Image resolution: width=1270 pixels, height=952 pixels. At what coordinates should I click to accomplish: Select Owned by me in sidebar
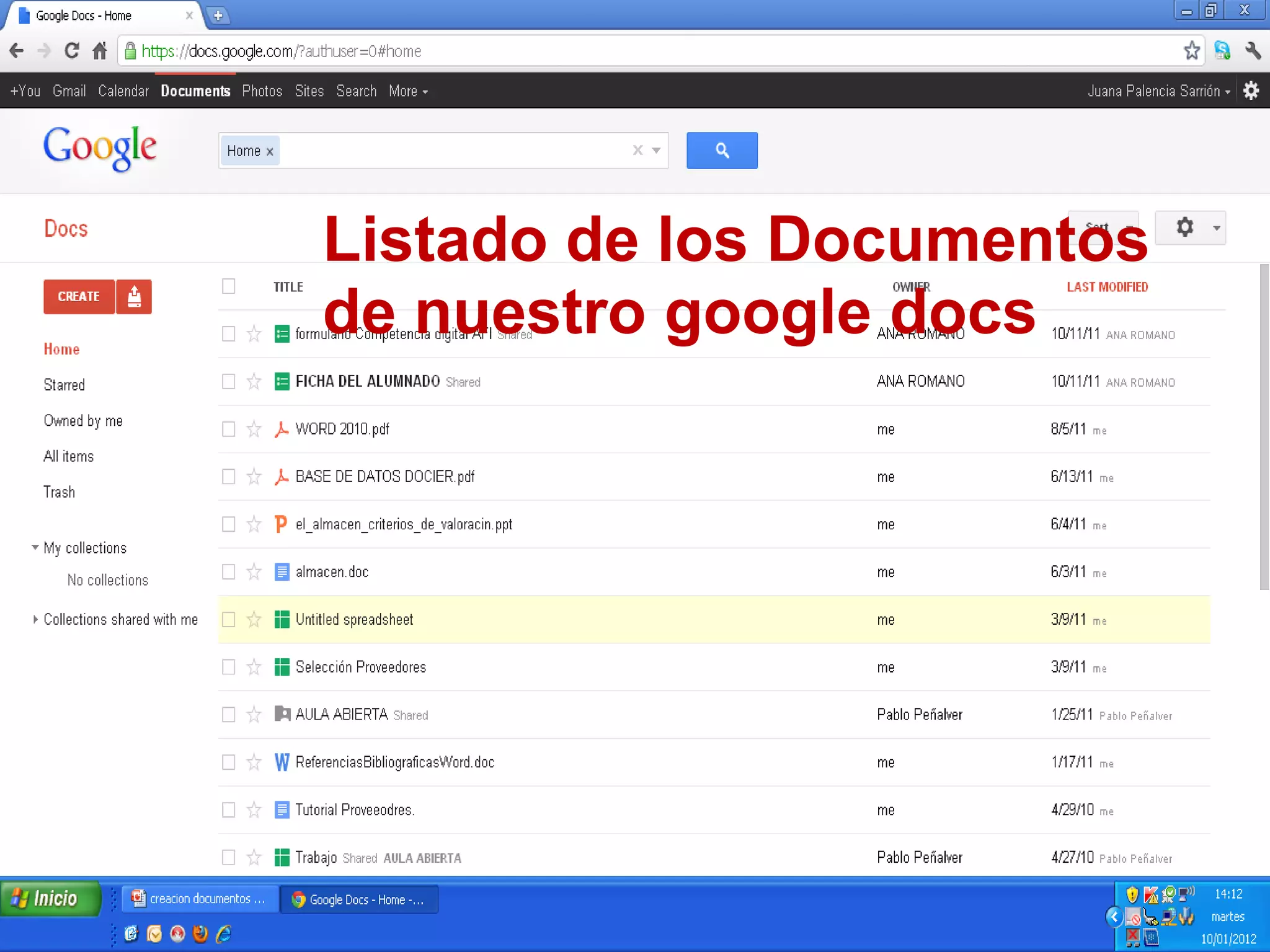tap(83, 421)
